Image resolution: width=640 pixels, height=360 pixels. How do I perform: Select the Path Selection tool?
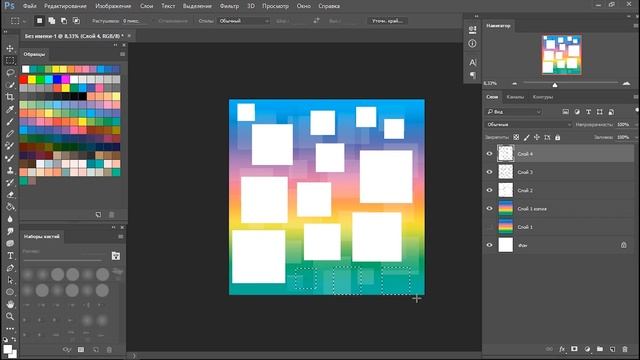coord(10,280)
